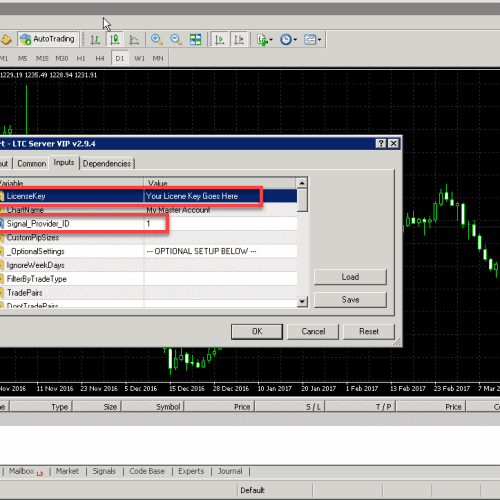Click the inputs list scrollbar thumb

(302, 200)
